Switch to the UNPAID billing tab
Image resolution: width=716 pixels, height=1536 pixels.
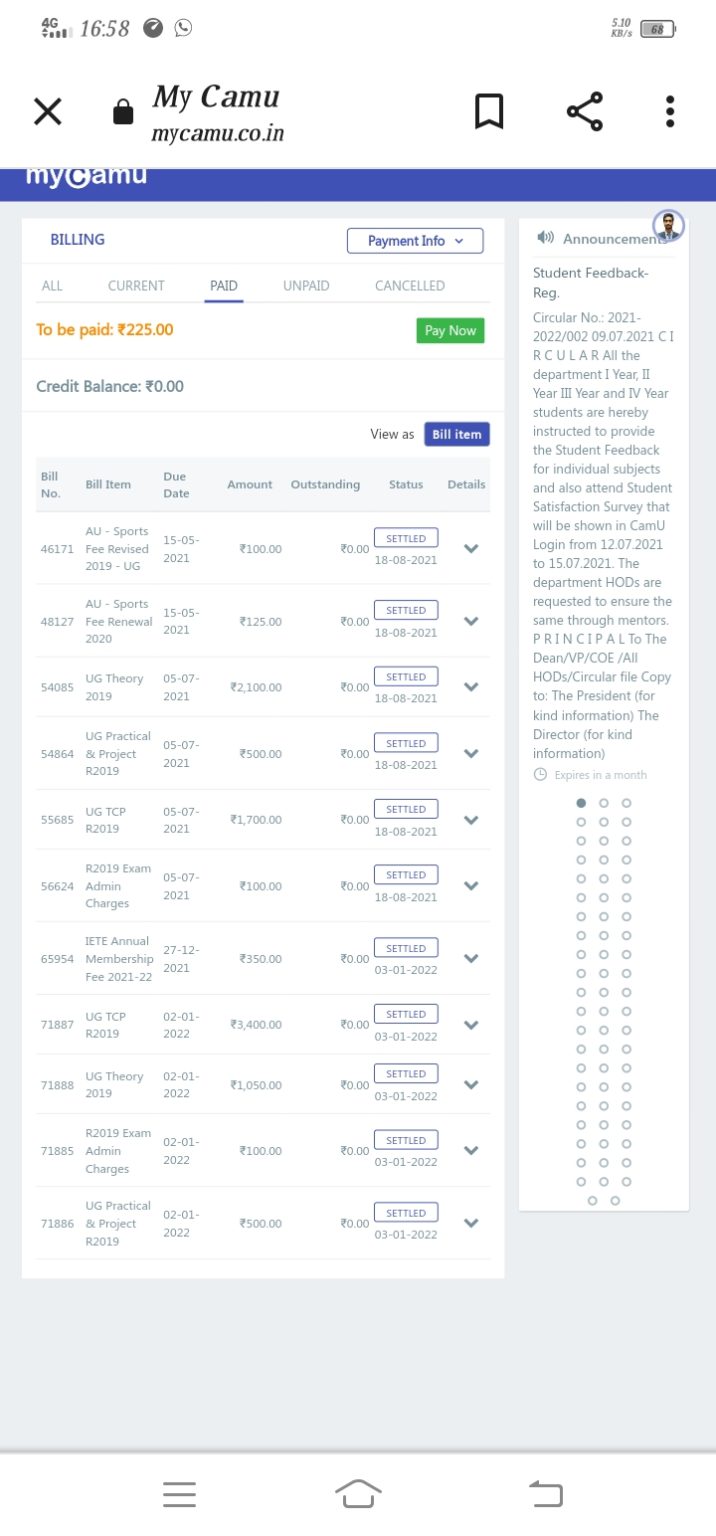pyautogui.click(x=306, y=286)
